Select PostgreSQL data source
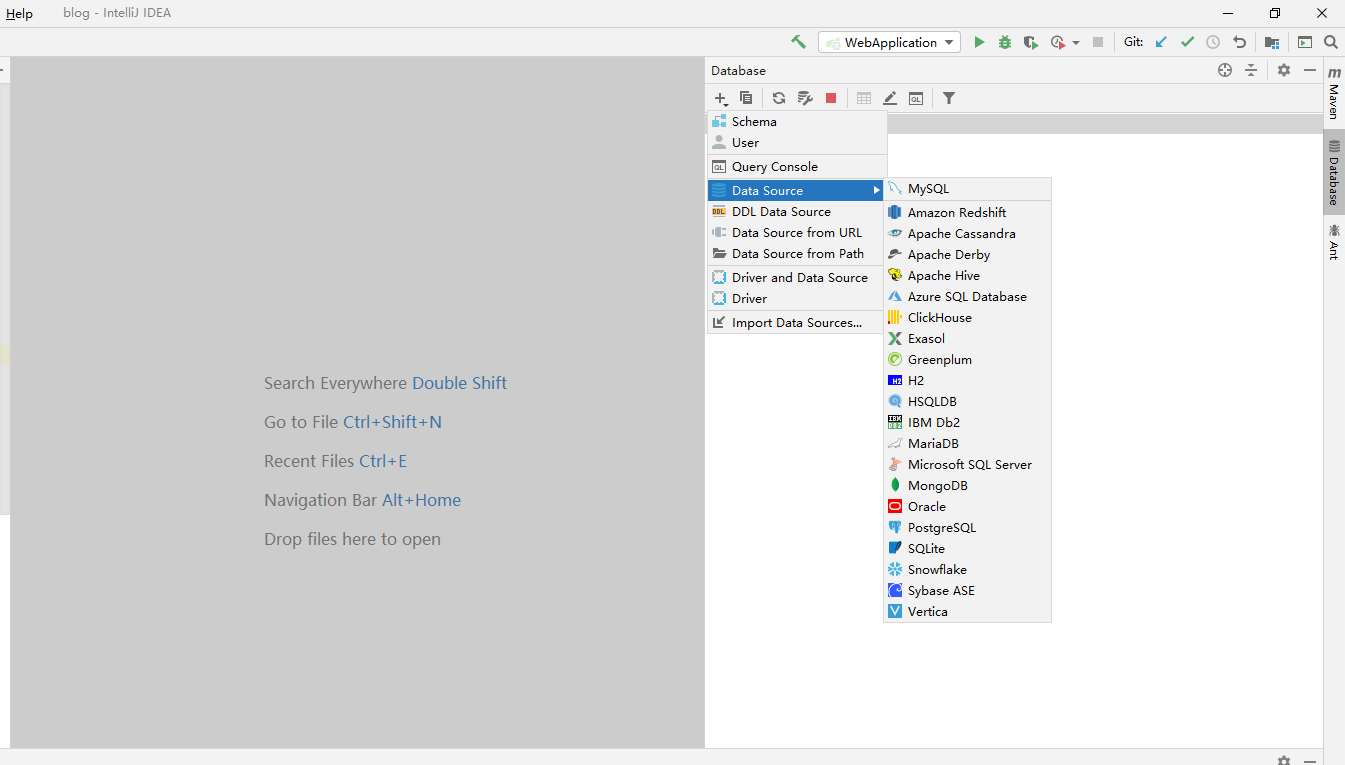 (967, 527)
